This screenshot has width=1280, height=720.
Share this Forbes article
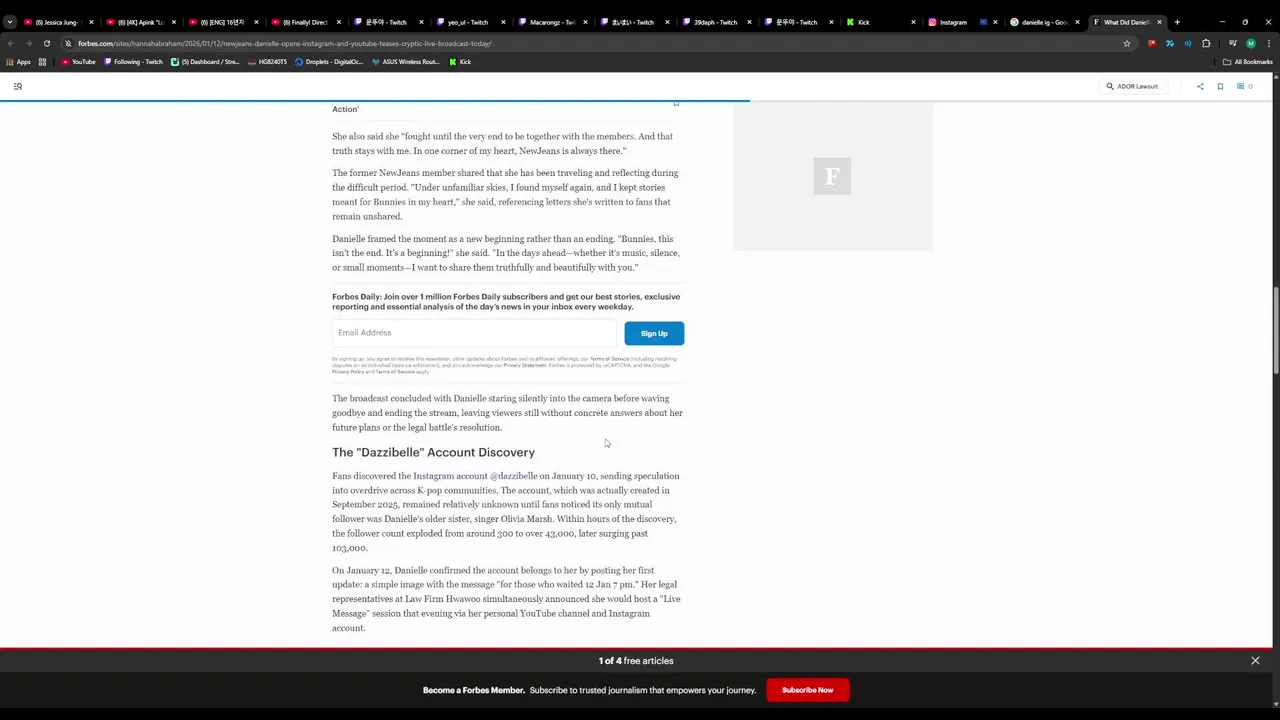point(1200,86)
